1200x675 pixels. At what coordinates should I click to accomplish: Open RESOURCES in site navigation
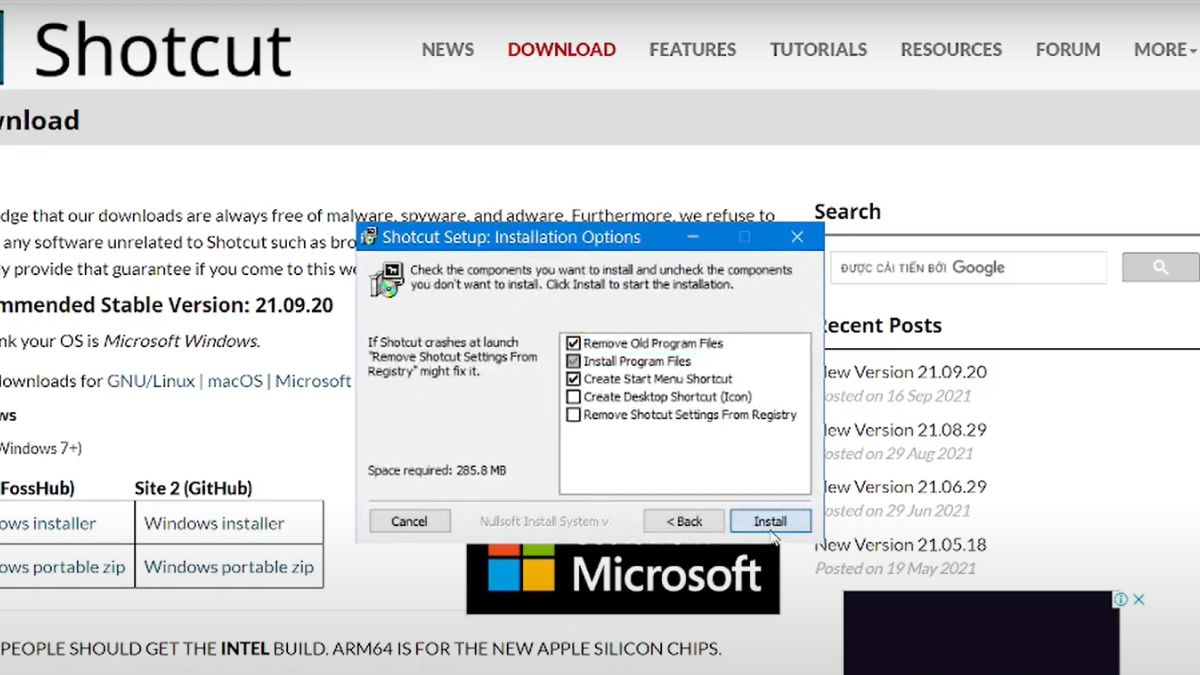coord(951,49)
